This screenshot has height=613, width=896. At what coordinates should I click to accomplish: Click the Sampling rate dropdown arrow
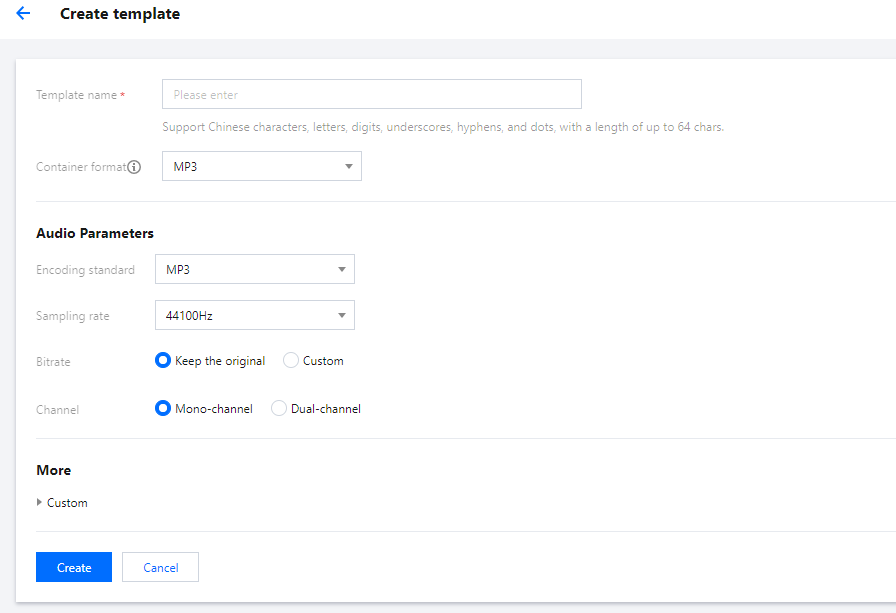pyautogui.click(x=341, y=316)
